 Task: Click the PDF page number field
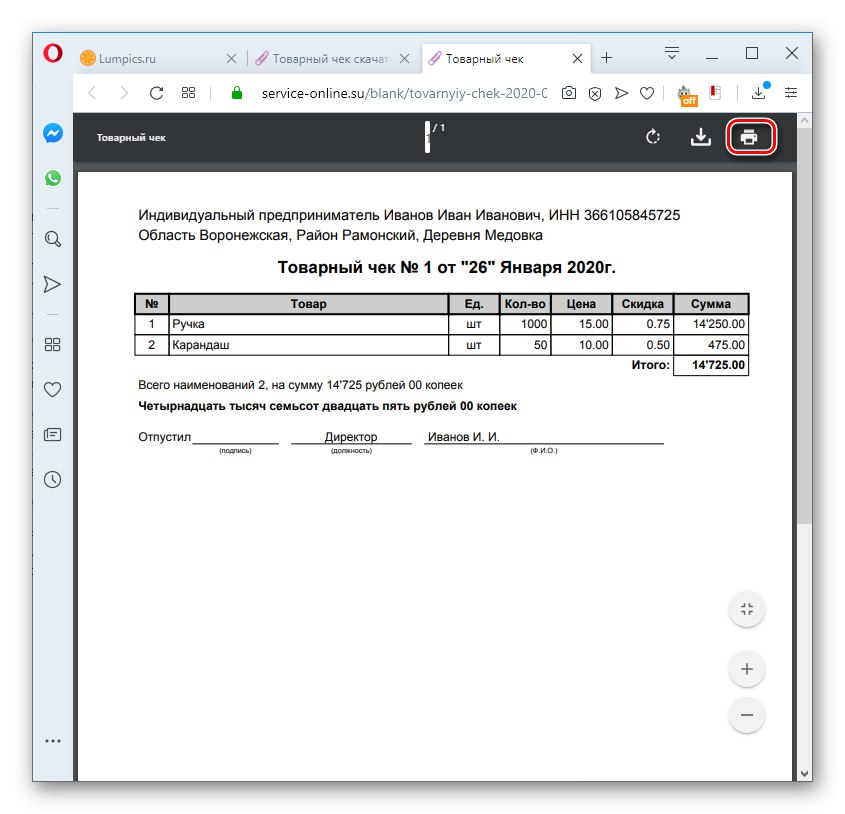pyautogui.click(x=427, y=136)
